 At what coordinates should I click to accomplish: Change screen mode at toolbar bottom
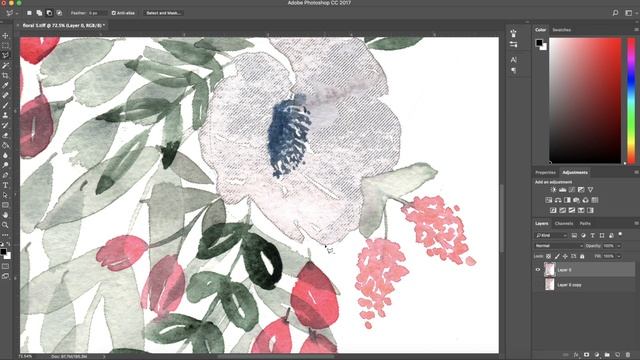tap(5, 276)
